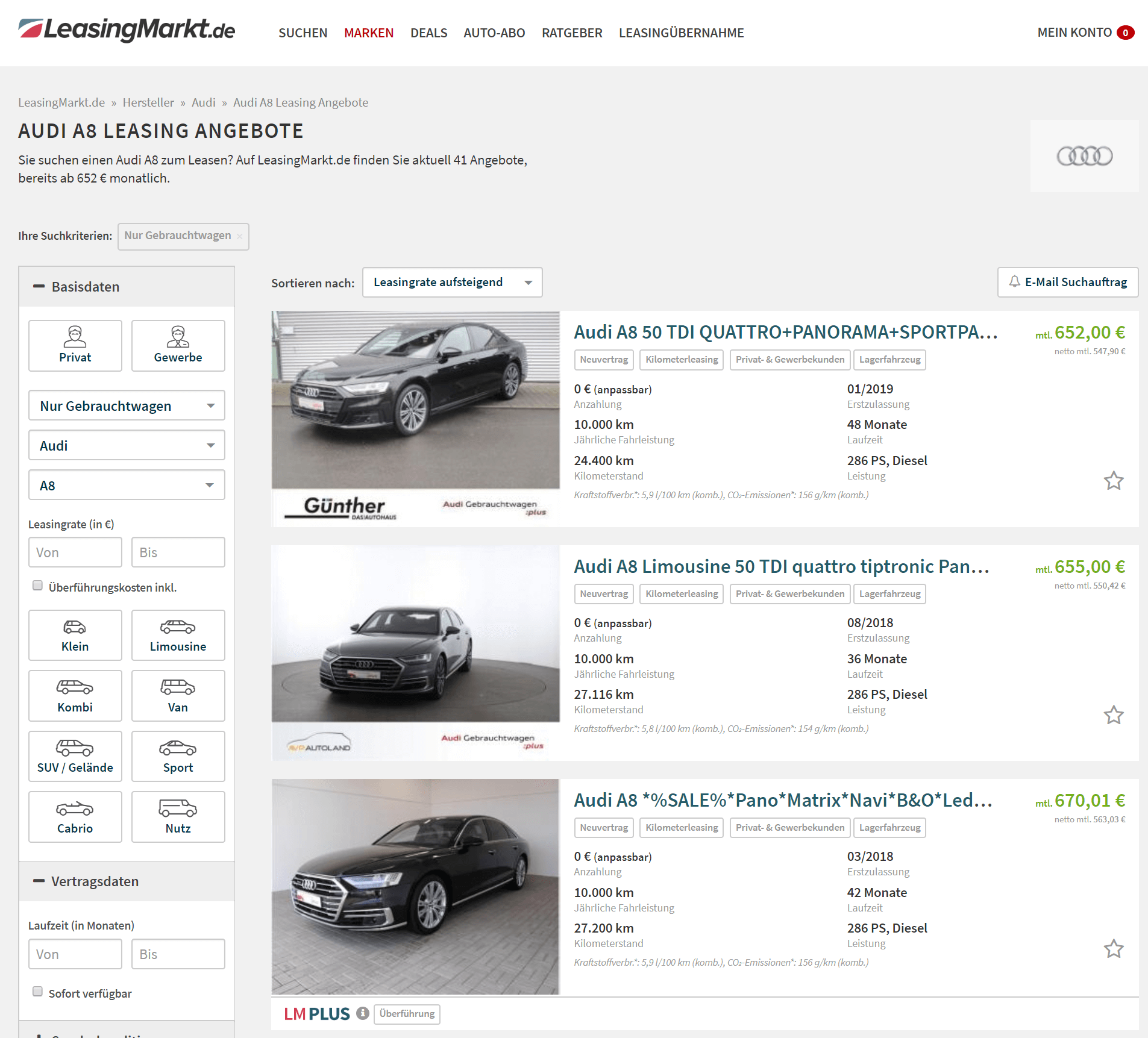Favorite the 655,00 € Audi A8 offer star
Image resolution: width=1148 pixels, height=1038 pixels.
[x=1113, y=715]
